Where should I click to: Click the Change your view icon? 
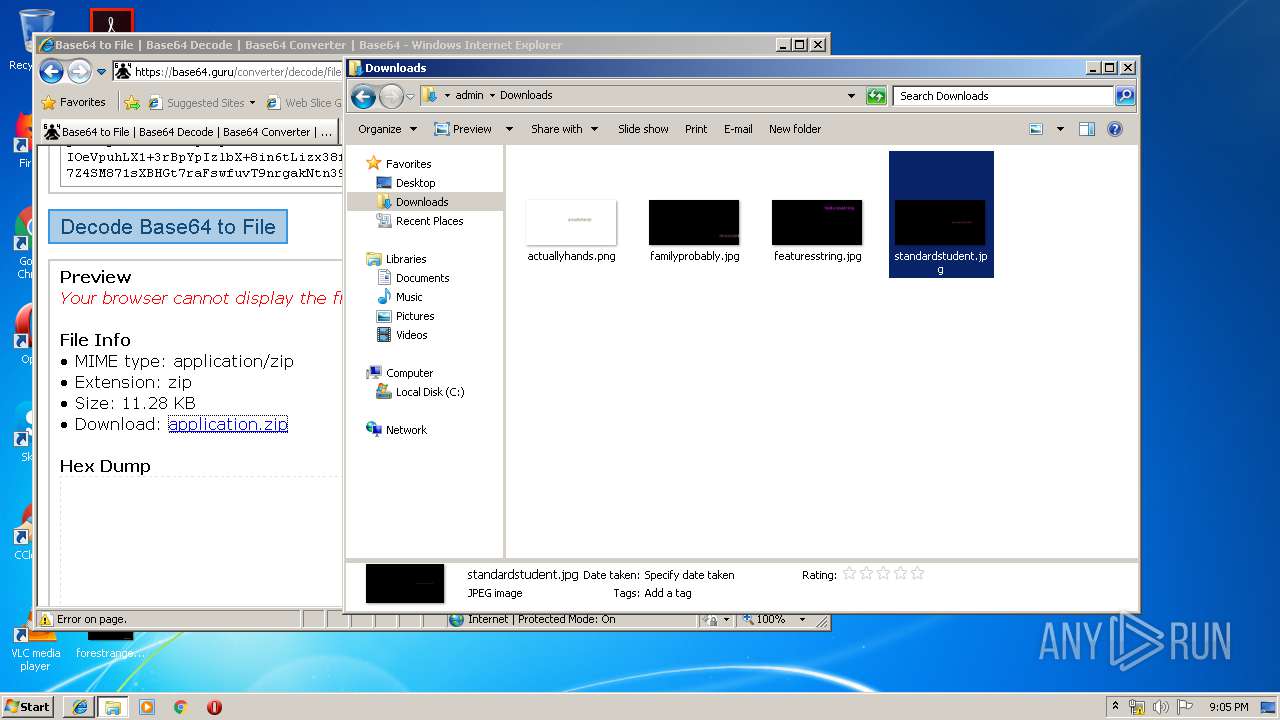tap(1036, 129)
